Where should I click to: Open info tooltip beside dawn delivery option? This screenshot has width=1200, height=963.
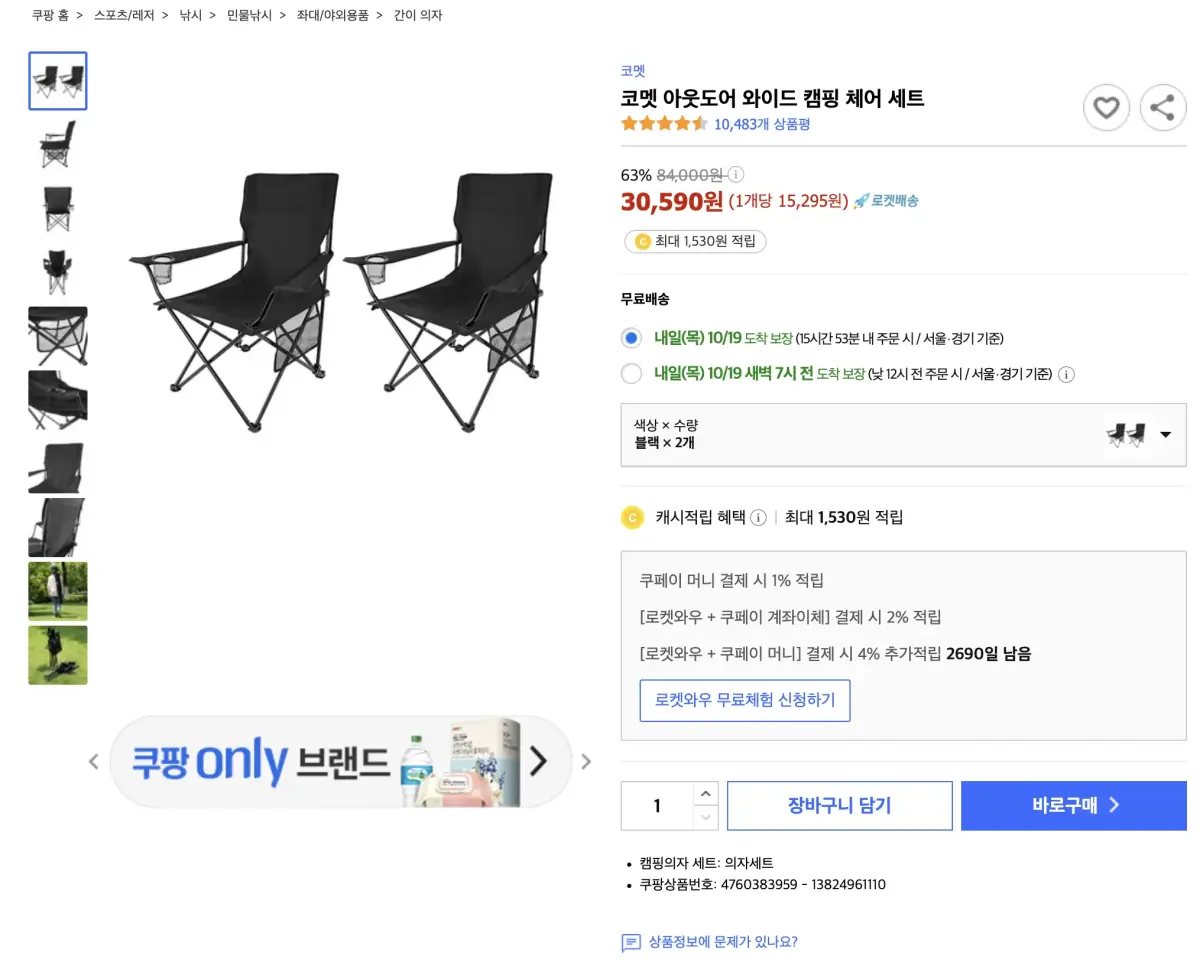[x=1066, y=374]
